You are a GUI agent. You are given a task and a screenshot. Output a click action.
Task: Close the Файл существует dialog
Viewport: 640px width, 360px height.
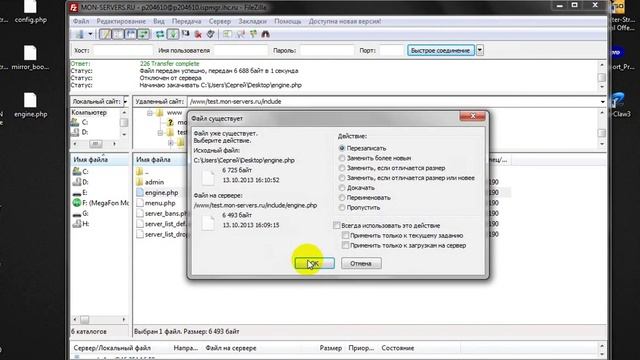(x=473, y=116)
